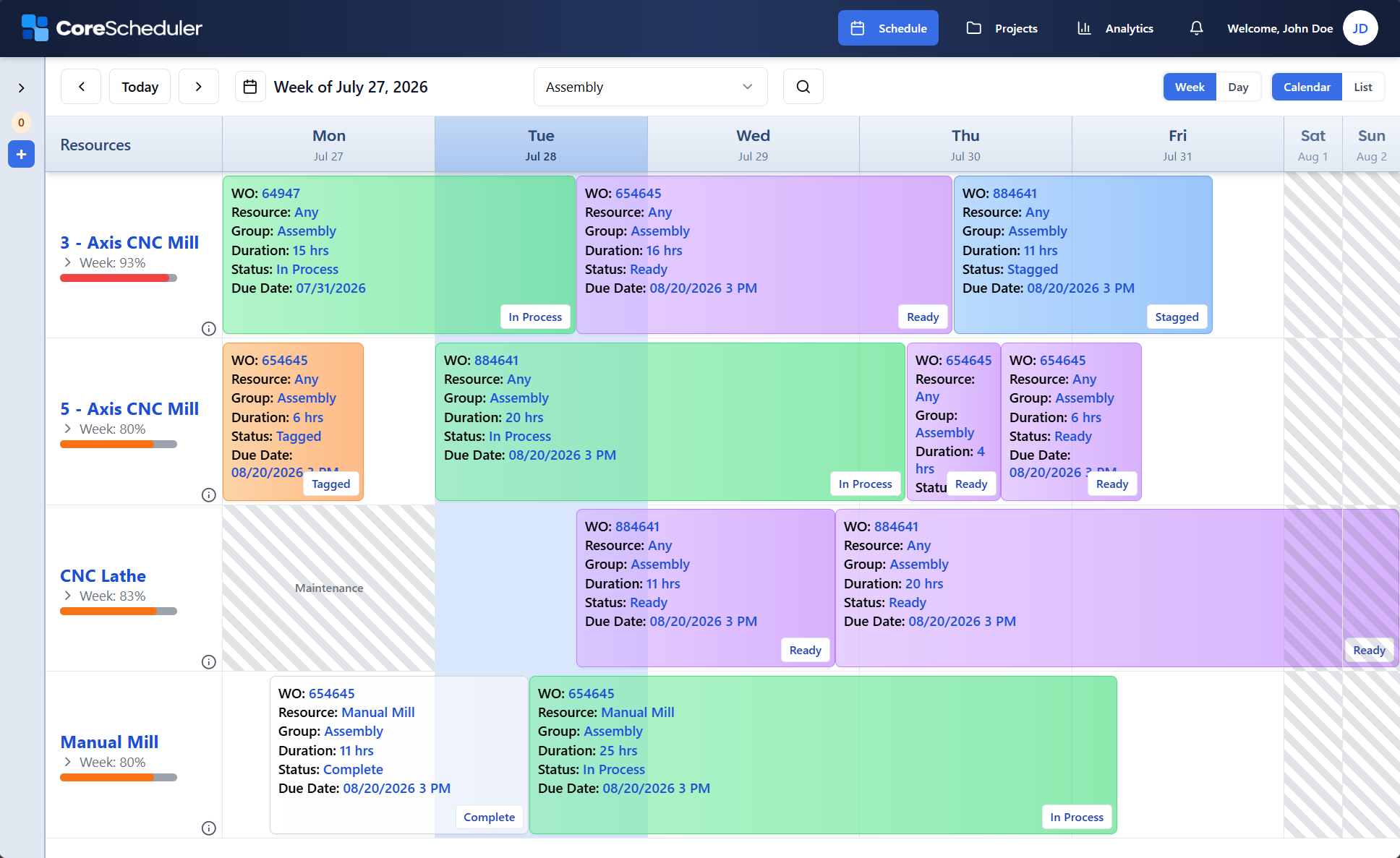This screenshot has height=858, width=1400.
Task: Open the CNC Lathe resource link
Action: [103, 576]
